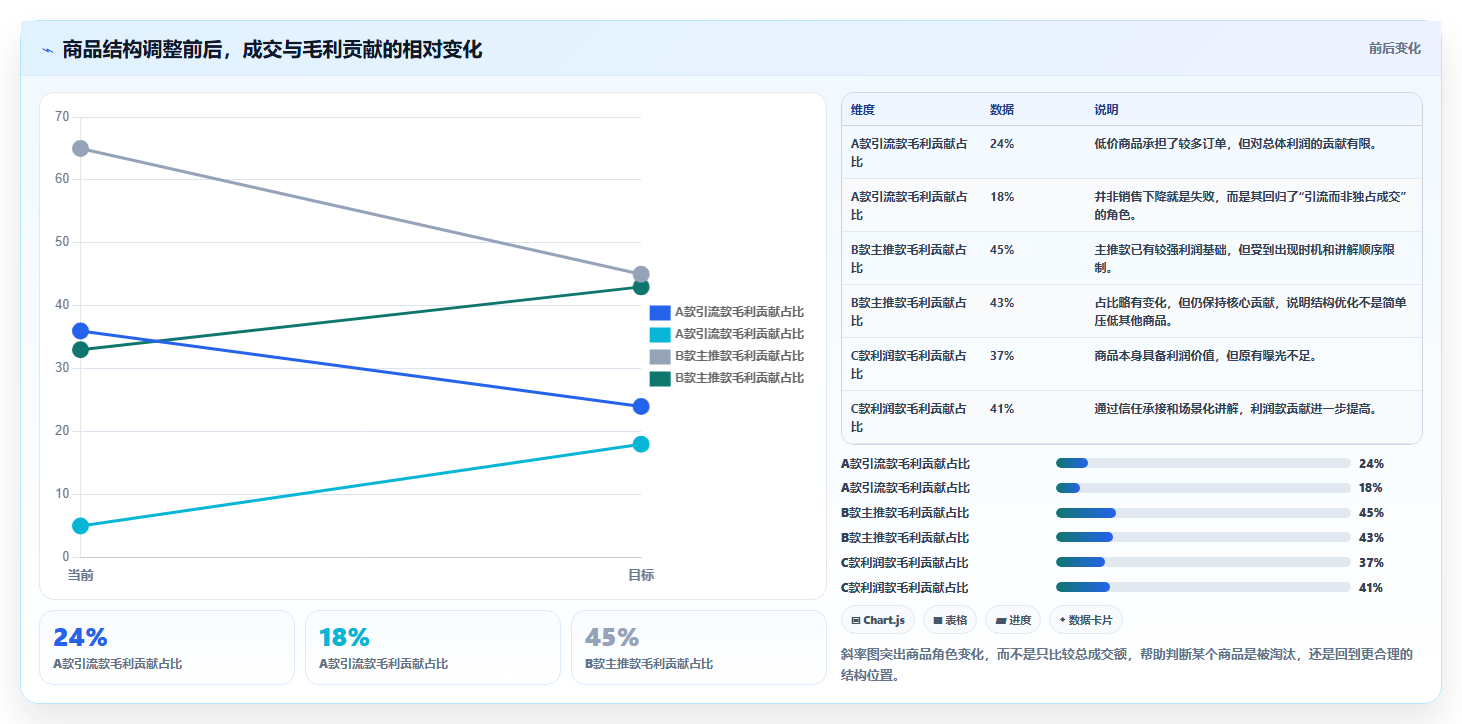Click the green data point at 43 on 目标
Viewport: 1462px width, 724px height.
point(641,287)
